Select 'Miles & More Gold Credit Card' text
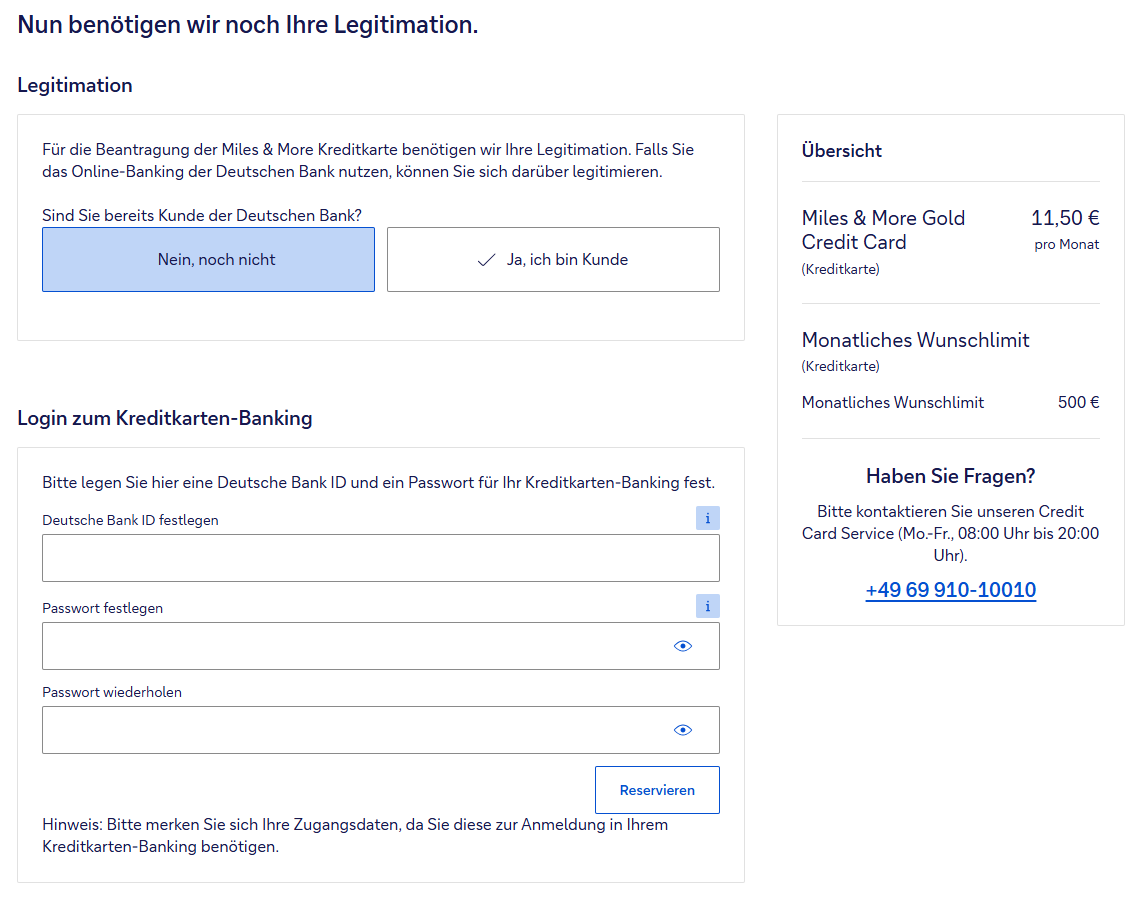 pyautogui.click(x=883, y=230)
